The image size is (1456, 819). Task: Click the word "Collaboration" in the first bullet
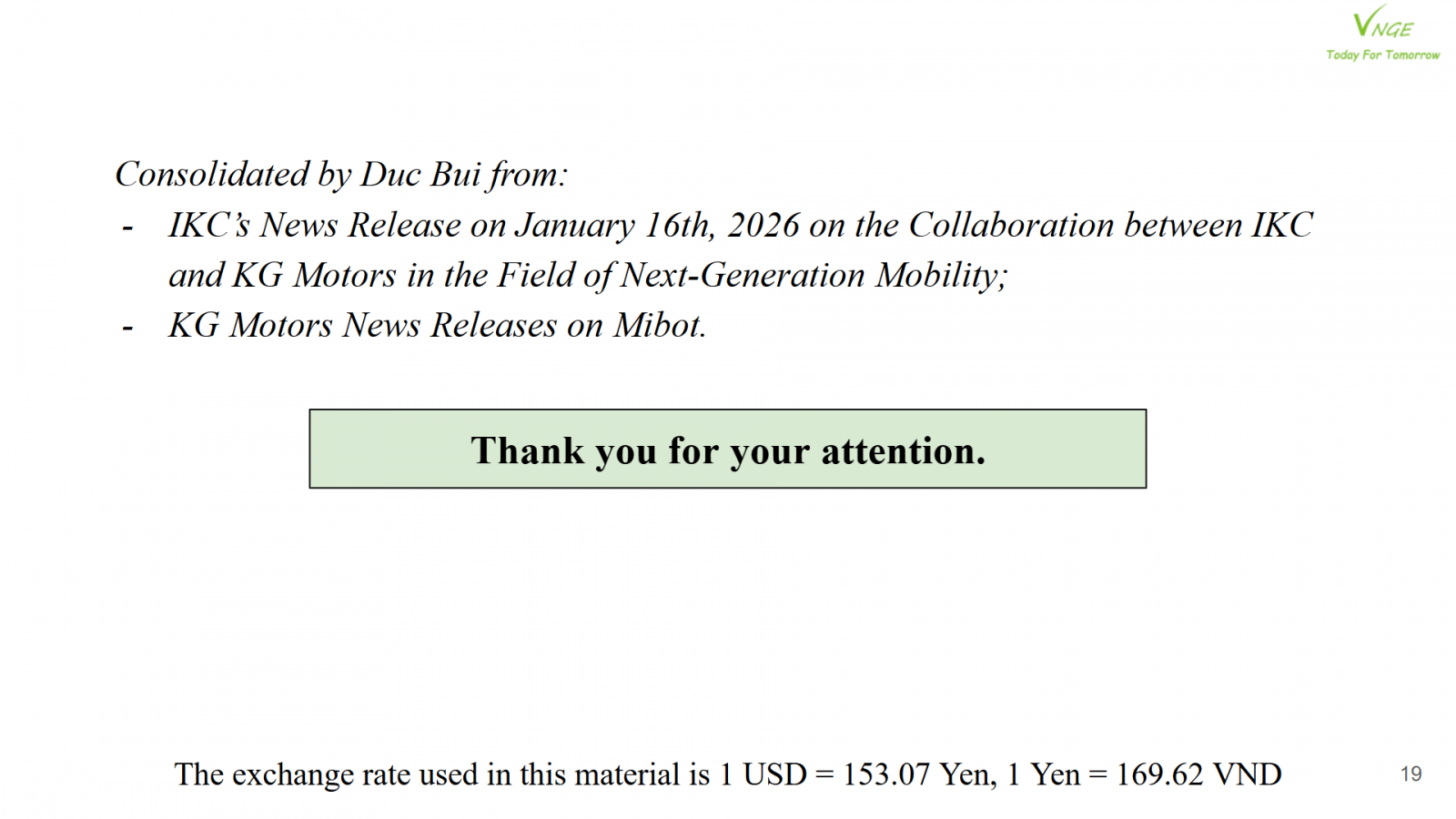point(1011,226)
